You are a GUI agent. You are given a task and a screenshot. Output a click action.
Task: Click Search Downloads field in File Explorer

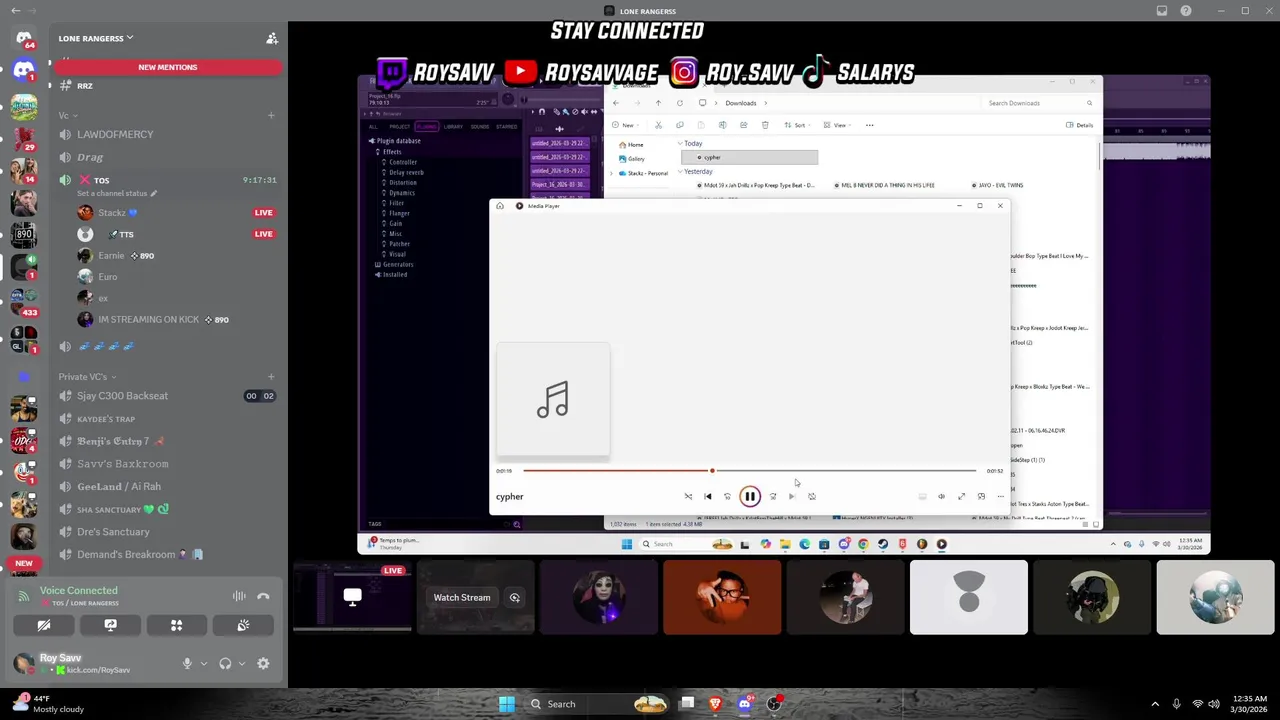click(x=1038, y=103)
